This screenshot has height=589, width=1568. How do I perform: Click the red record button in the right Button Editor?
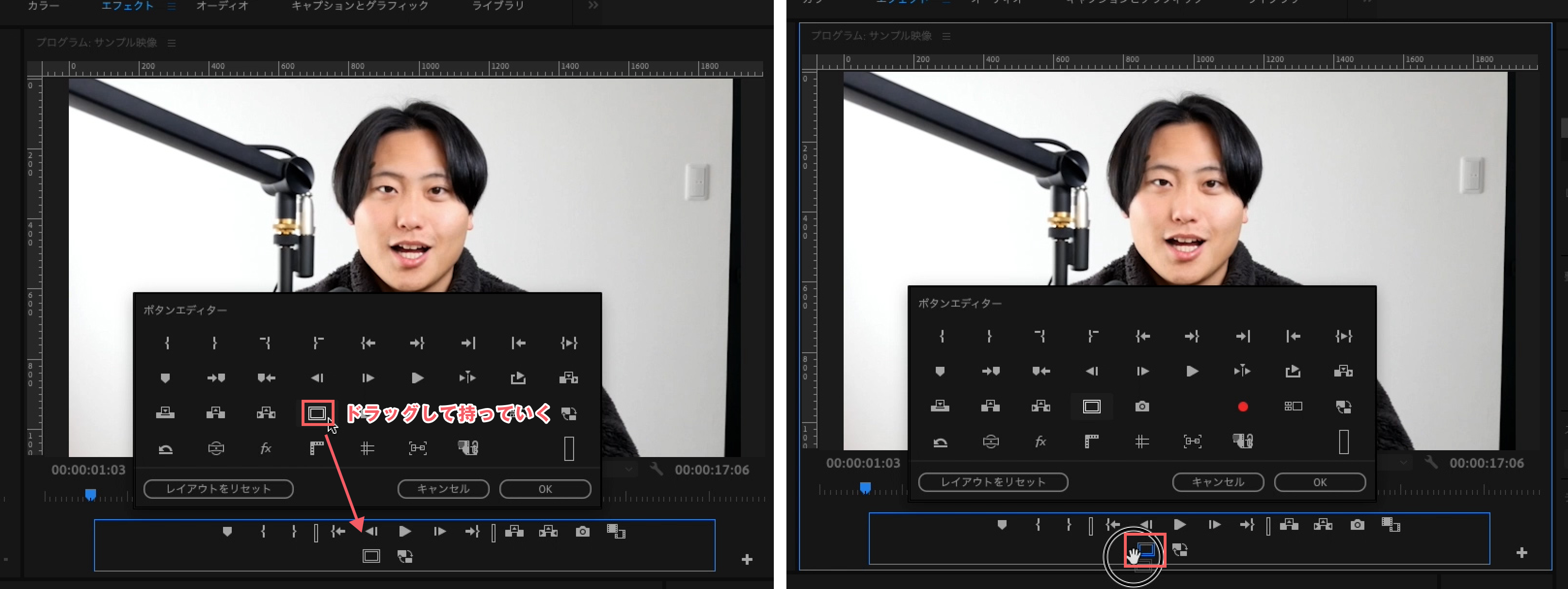tap(1243, 406)
